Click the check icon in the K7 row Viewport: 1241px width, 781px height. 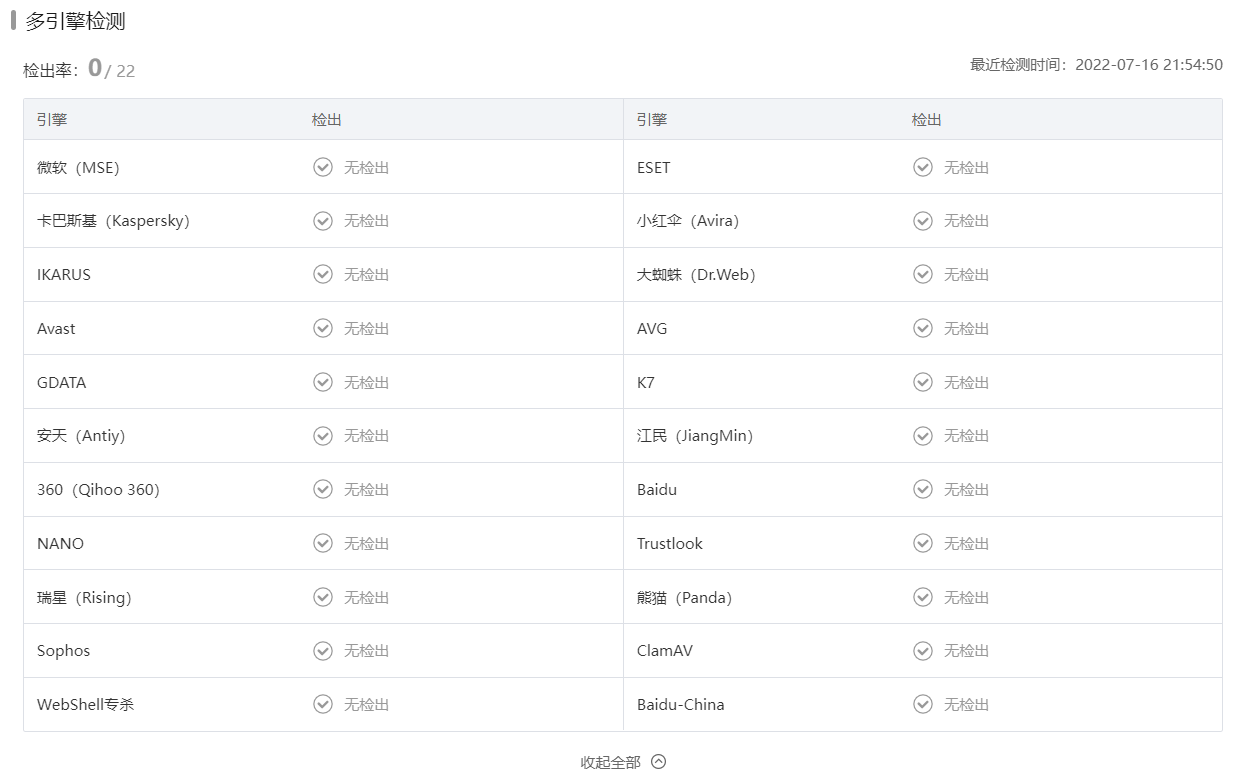(923, 382)
